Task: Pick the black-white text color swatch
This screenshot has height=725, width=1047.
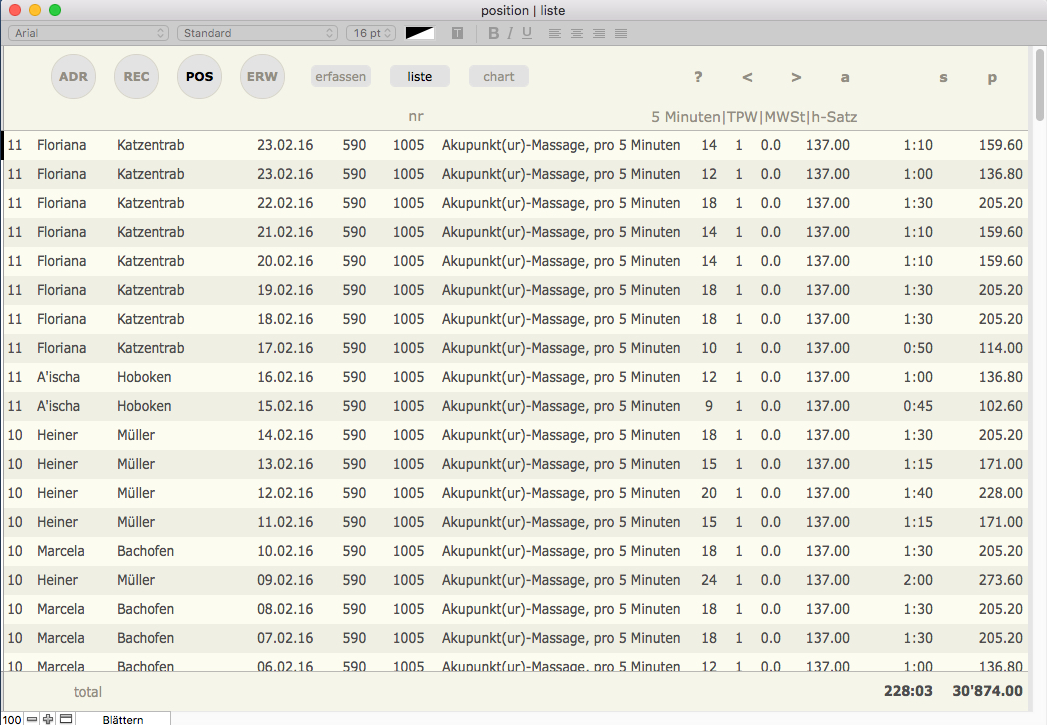Action: pyautogui.click(x=420, y=33)
